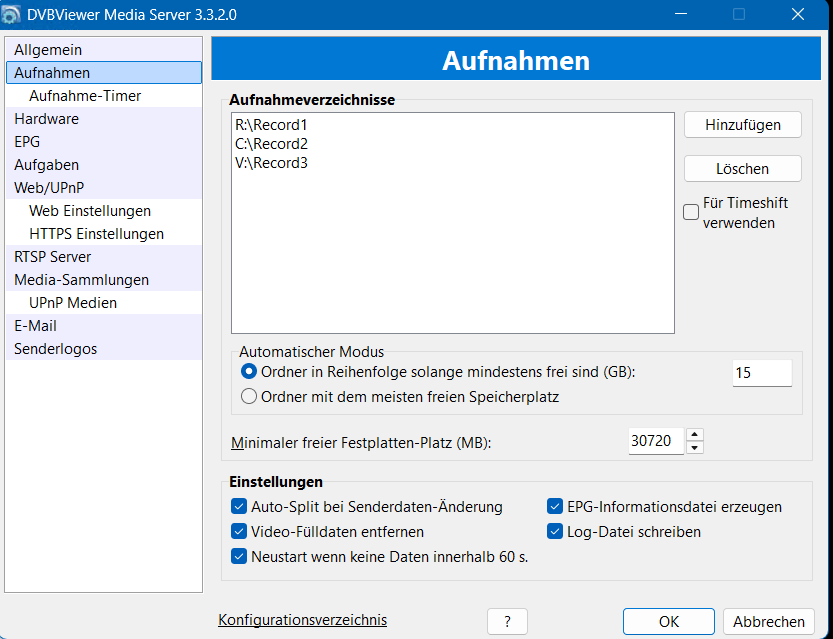Click Hinzufügen to add a directory
833x639 pixels.
pos(743,125)
